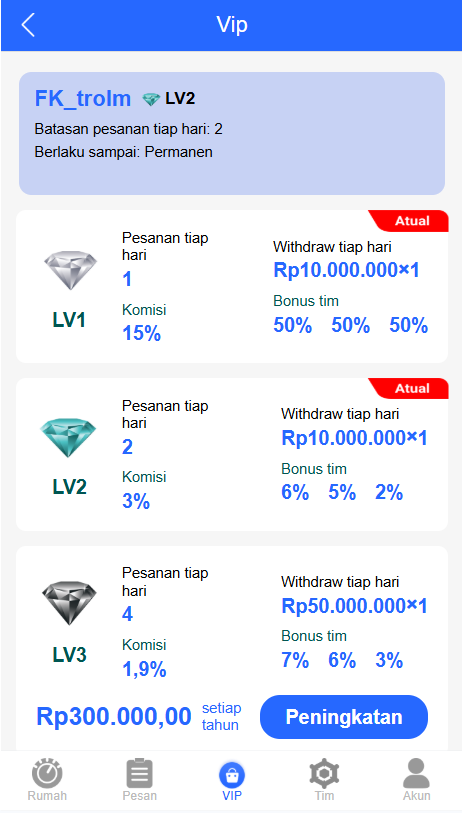Screen dimensions: 462x813
Task: Tap the LV1 commission 15% value
Action: (142, 333)
